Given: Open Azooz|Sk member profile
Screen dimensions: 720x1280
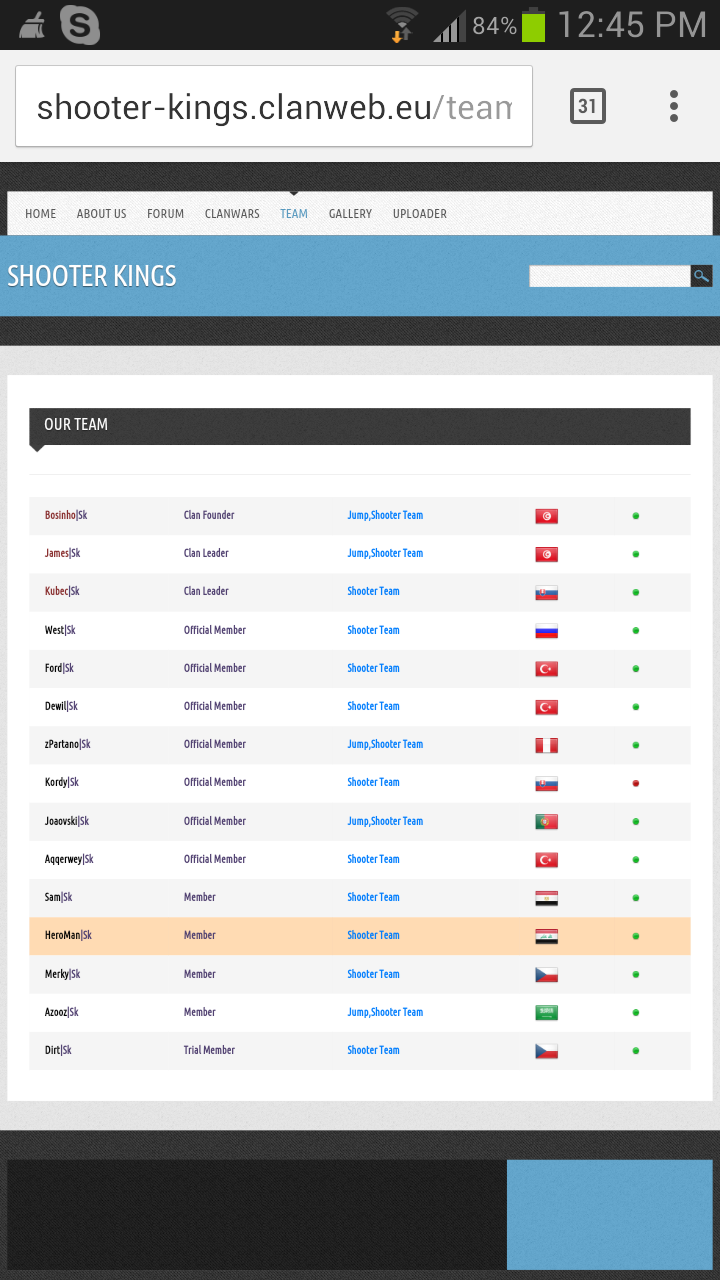Looking at the screenshot, I should tap(62, 1012).
